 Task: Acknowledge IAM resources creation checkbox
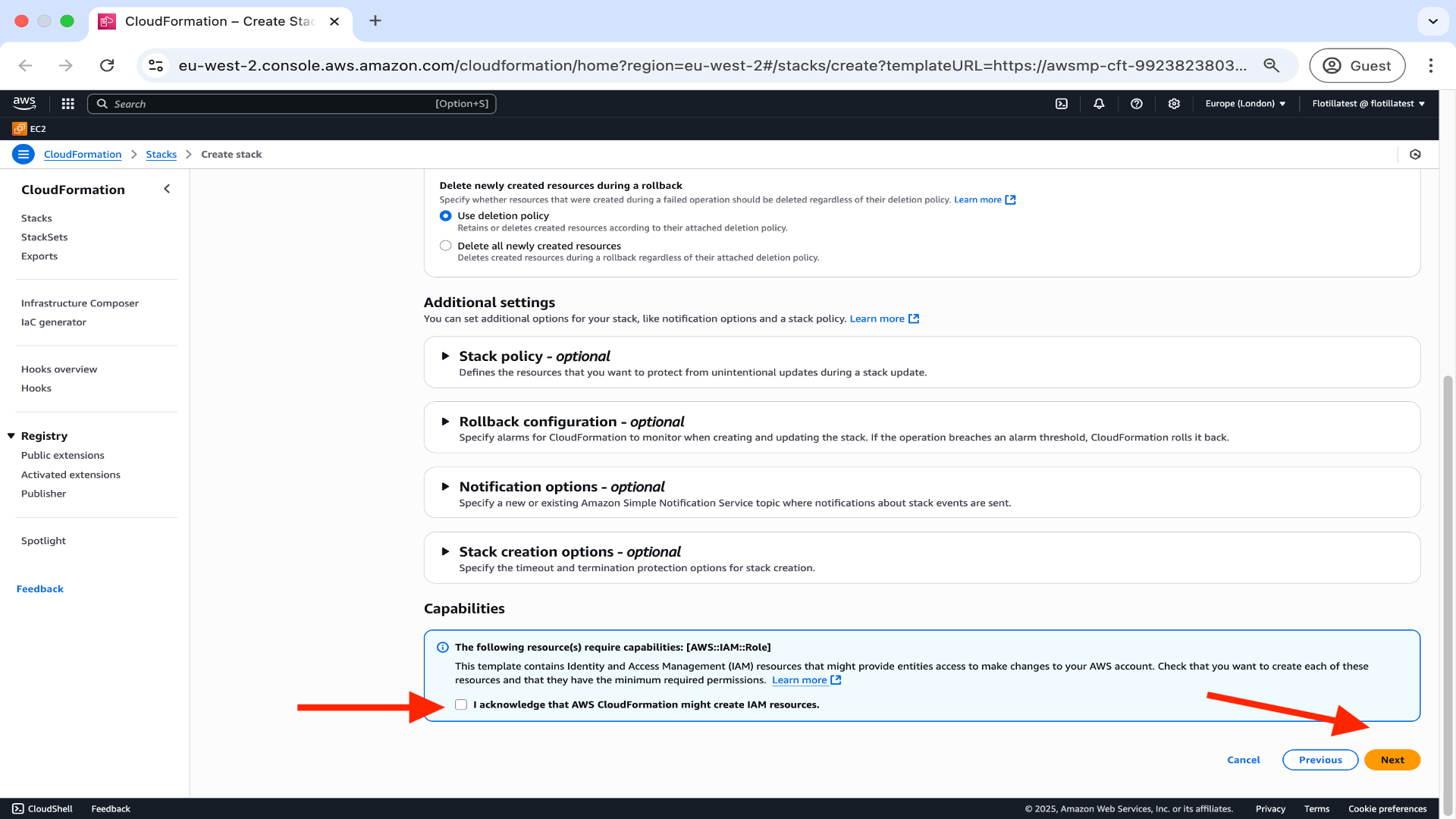coord(461,704)
